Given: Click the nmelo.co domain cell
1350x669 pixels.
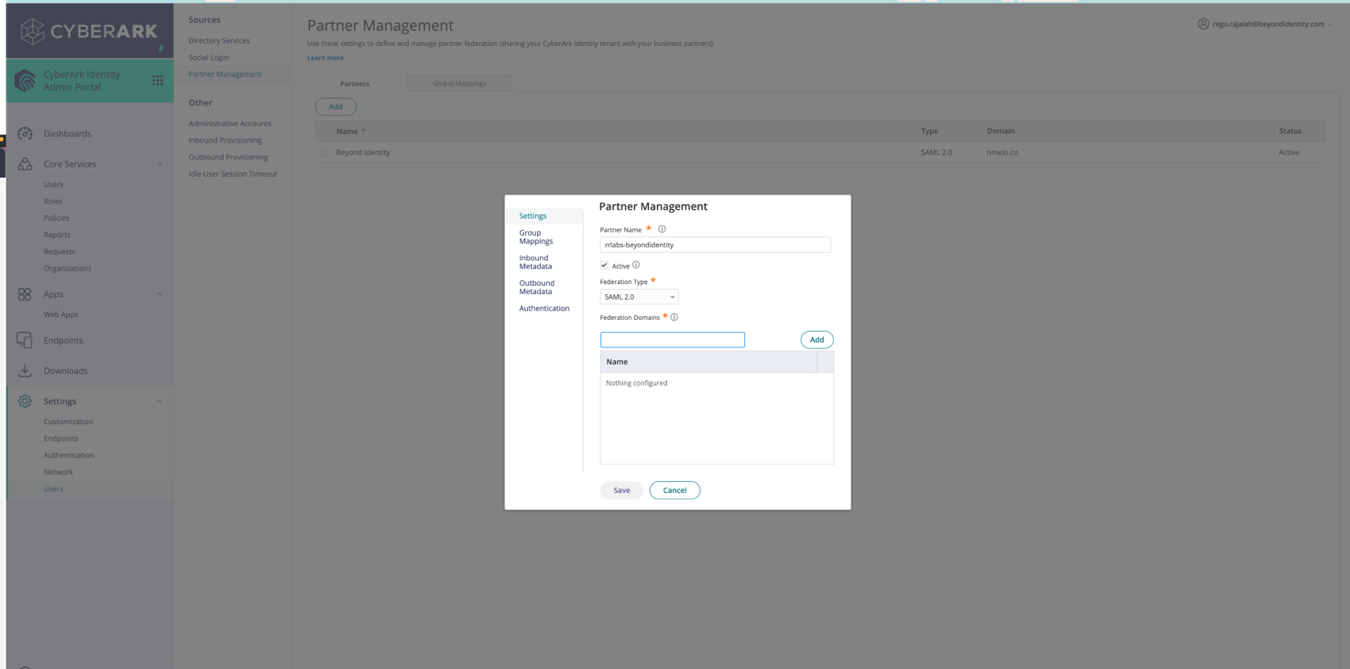Looking at the screenshot, I should (x=1002, y=153).
